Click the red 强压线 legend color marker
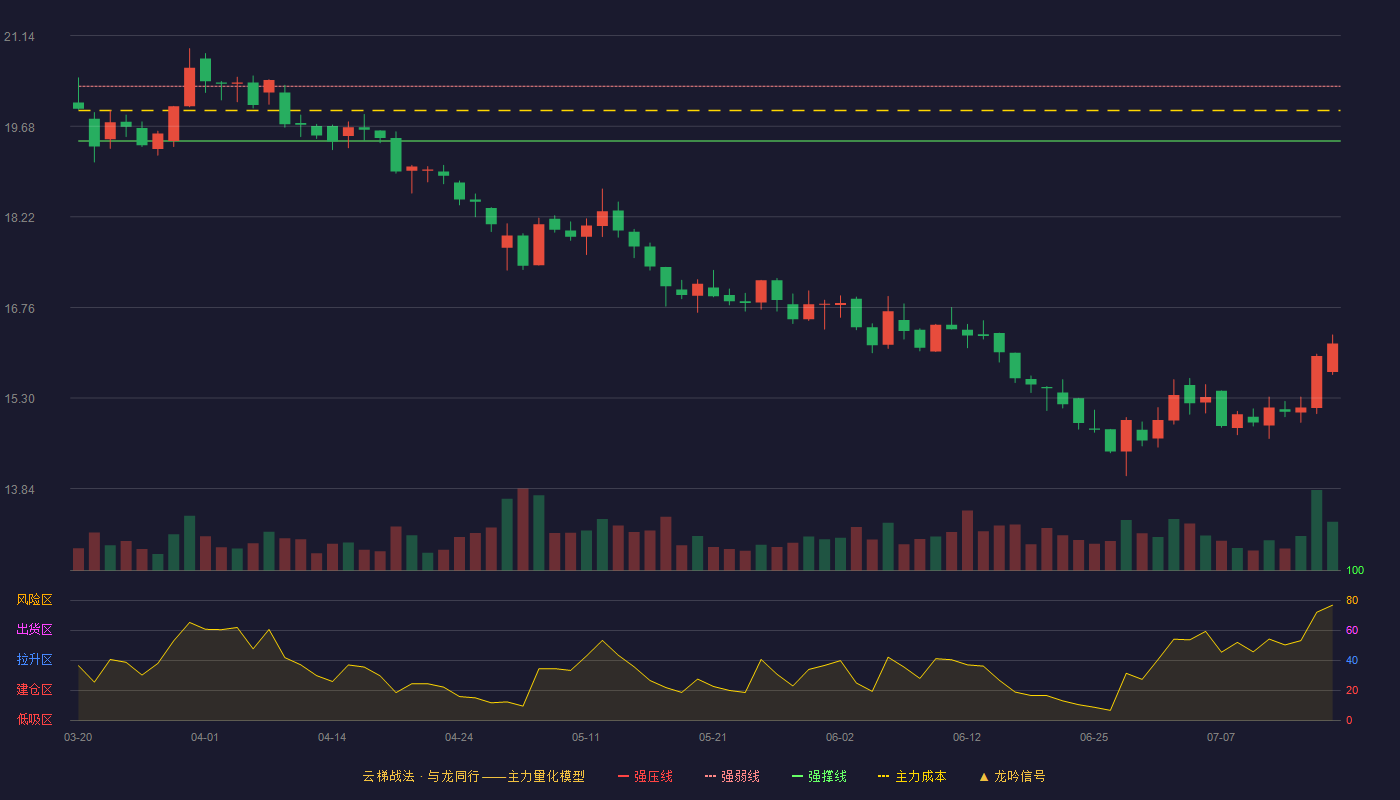Viewport: 1400px width, 800px height. 624,776
